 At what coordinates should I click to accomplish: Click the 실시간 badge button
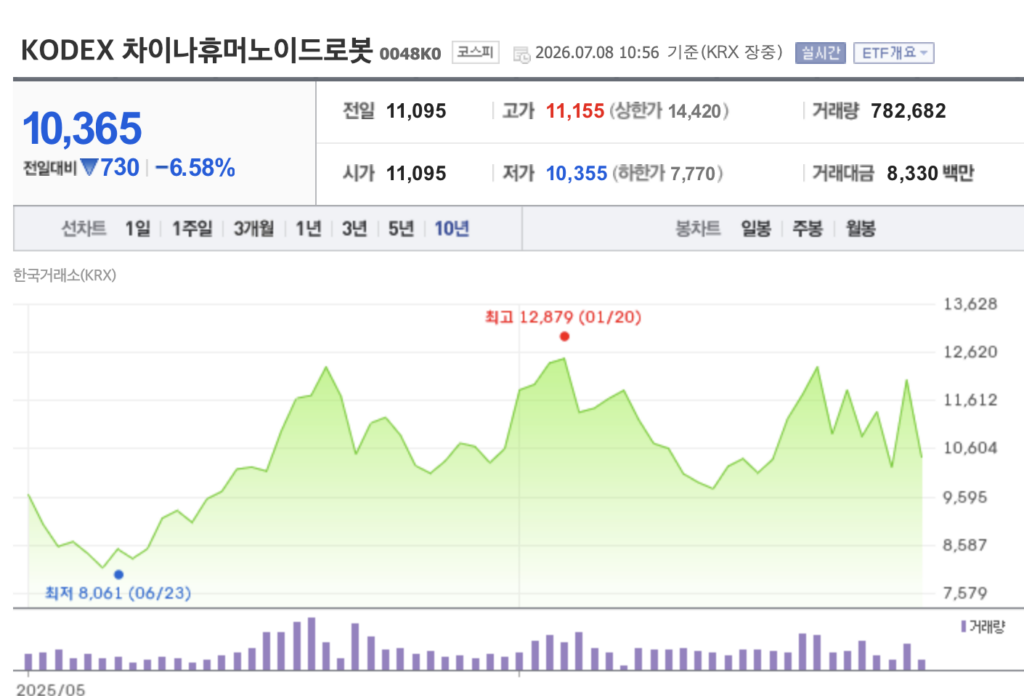point(820,53)
